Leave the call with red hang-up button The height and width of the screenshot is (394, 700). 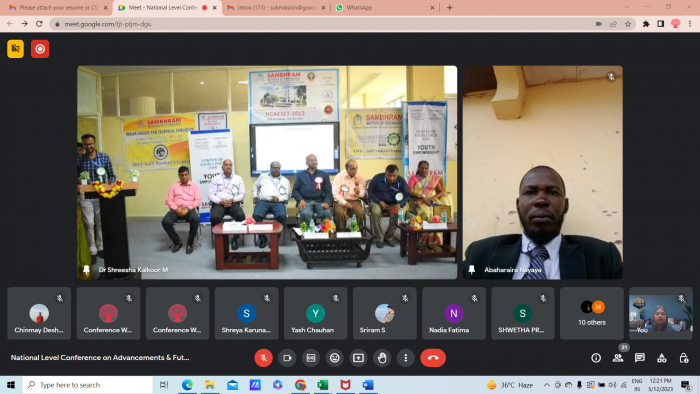point(433,358)
